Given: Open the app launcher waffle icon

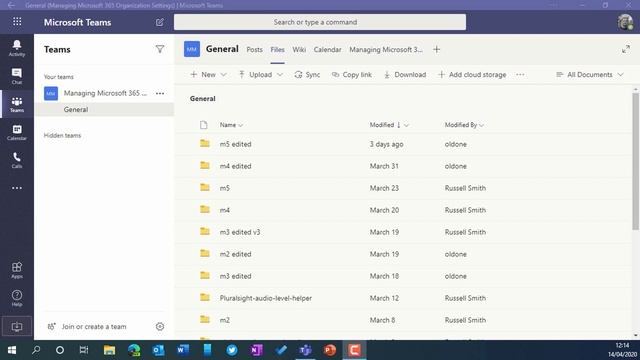Looking at the screenshot, I should pyautogui.click(x=17, y=22).
